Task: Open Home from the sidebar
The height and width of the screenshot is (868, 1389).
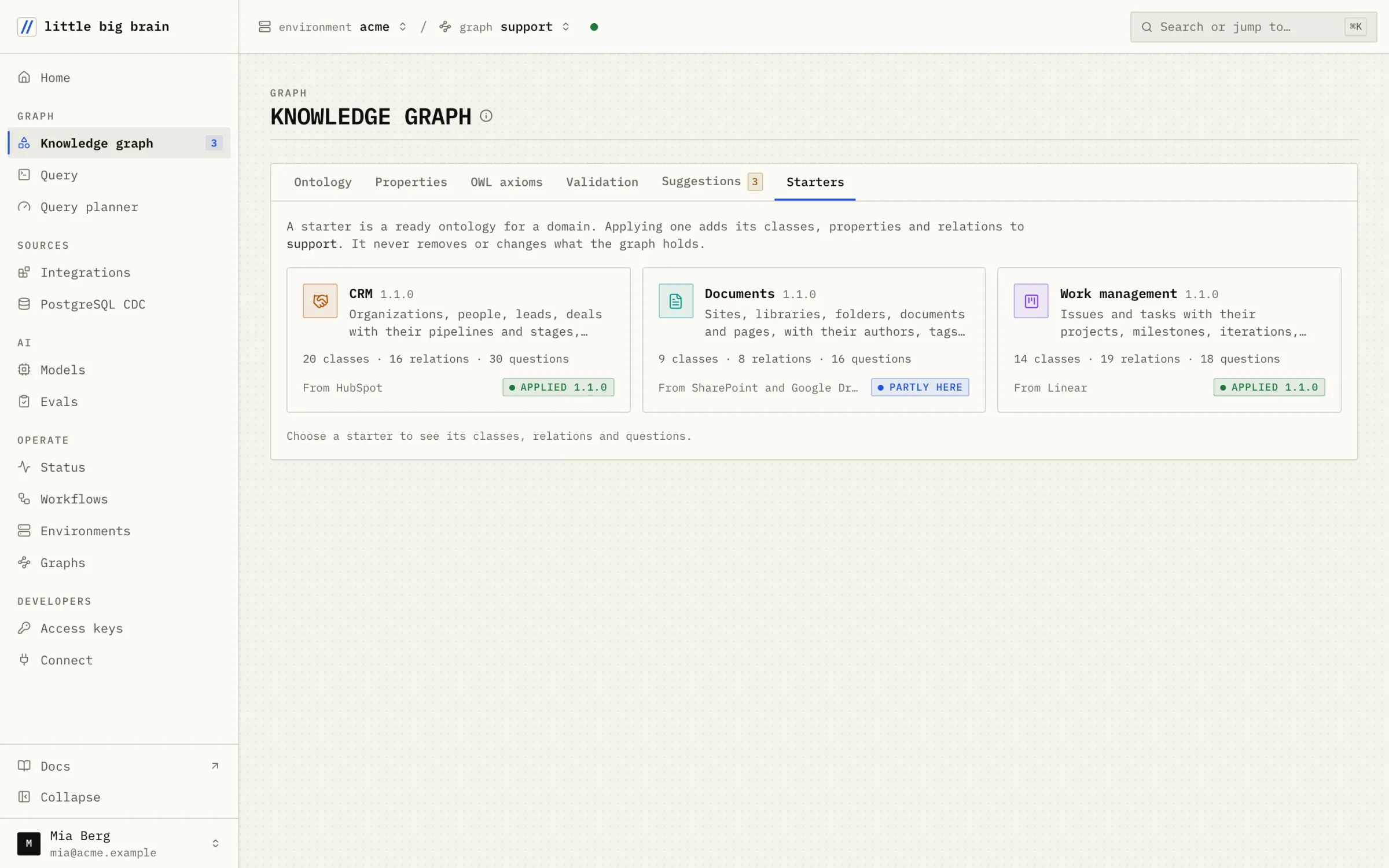Action: pos(119,78)
